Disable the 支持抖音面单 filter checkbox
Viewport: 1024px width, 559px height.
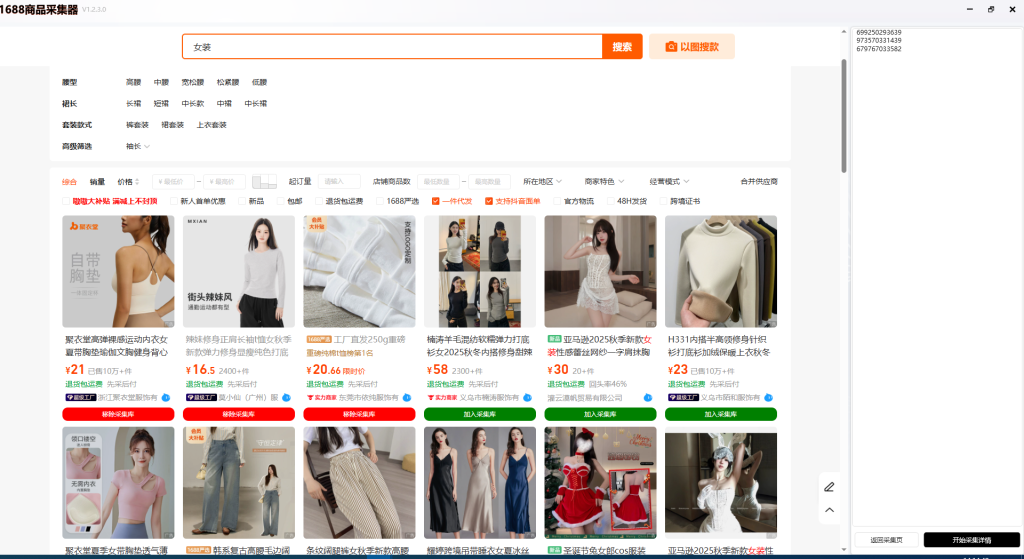(x=489, y=201)
